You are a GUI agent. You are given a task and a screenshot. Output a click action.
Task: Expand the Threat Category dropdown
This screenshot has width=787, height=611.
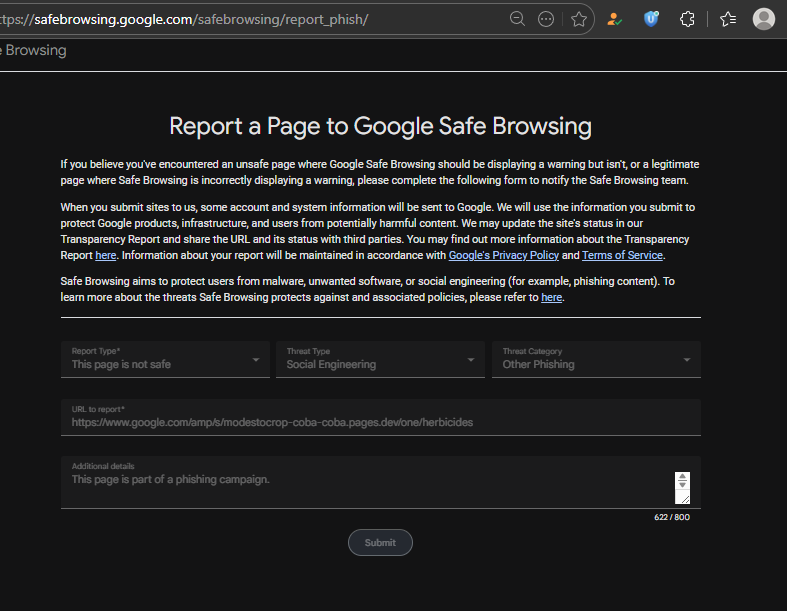596,359
